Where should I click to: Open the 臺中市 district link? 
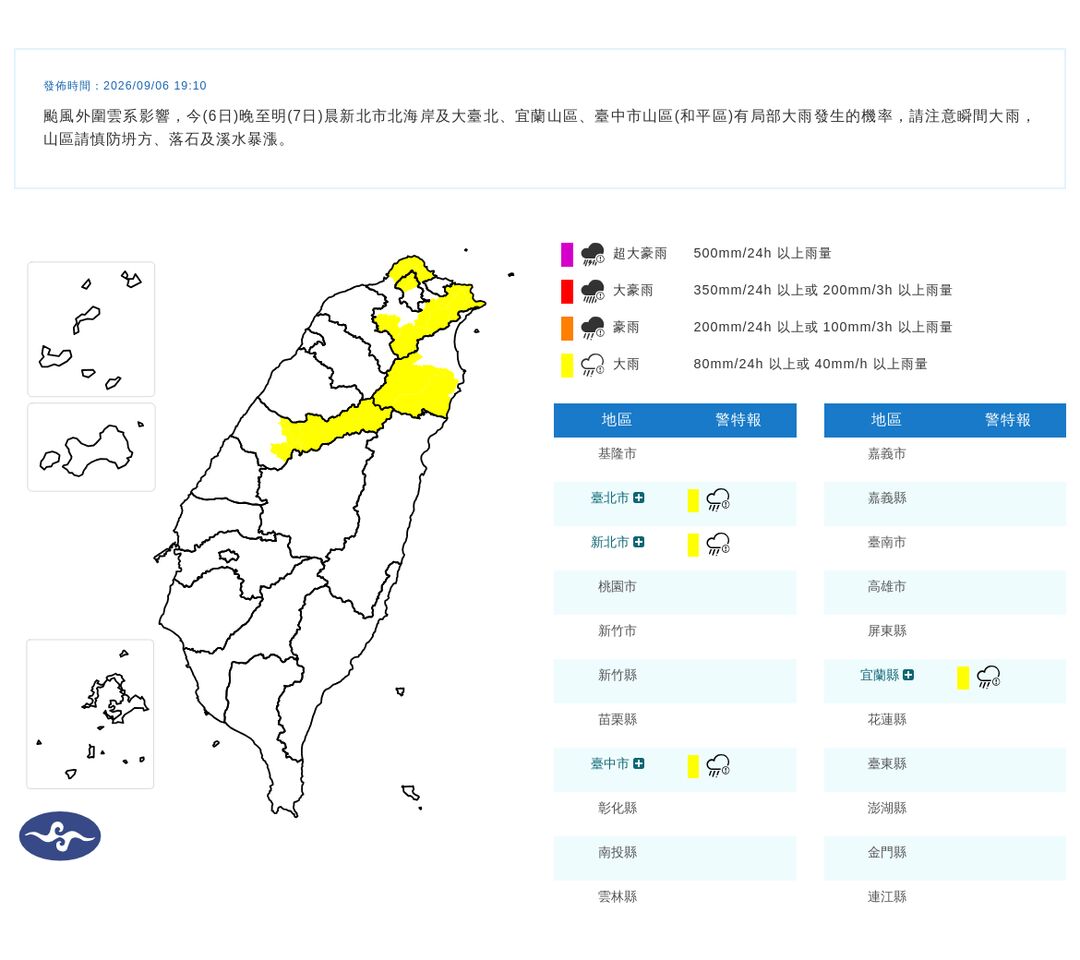pyautogui.click(x=610, y=764)
